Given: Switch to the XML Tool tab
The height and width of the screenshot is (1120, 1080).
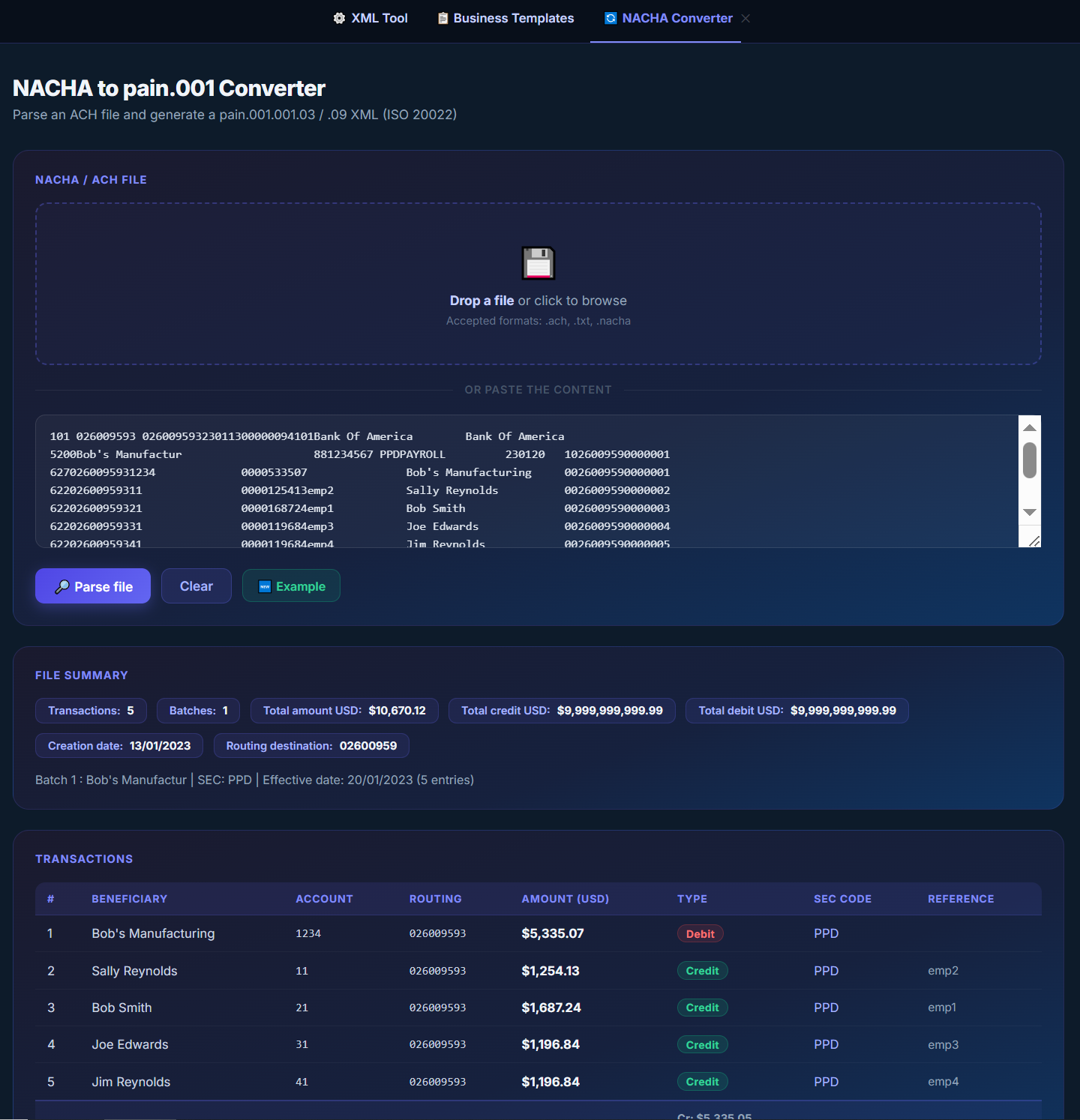Looking at the screenshot, I should click(x=370, y=17).
